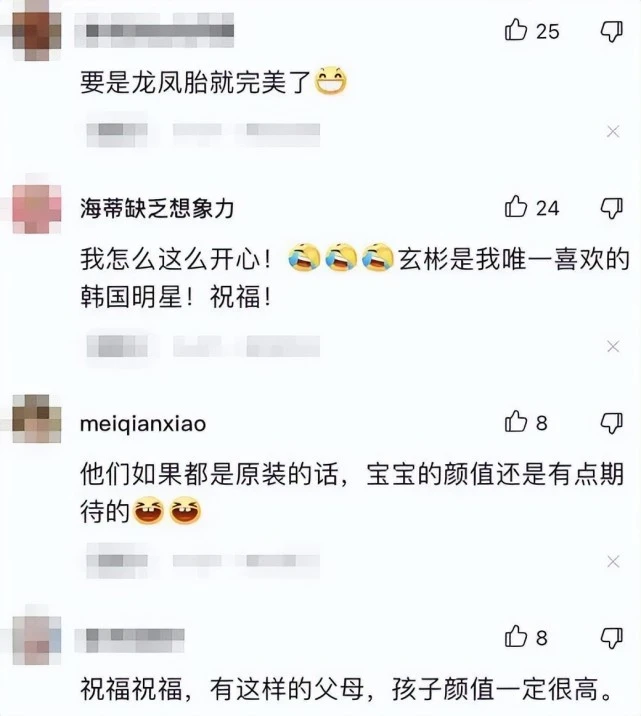Like the 祝福祝福 comment at the bottom
The width and height of the screenshot is (641, 716).
[x=516, y=636]
